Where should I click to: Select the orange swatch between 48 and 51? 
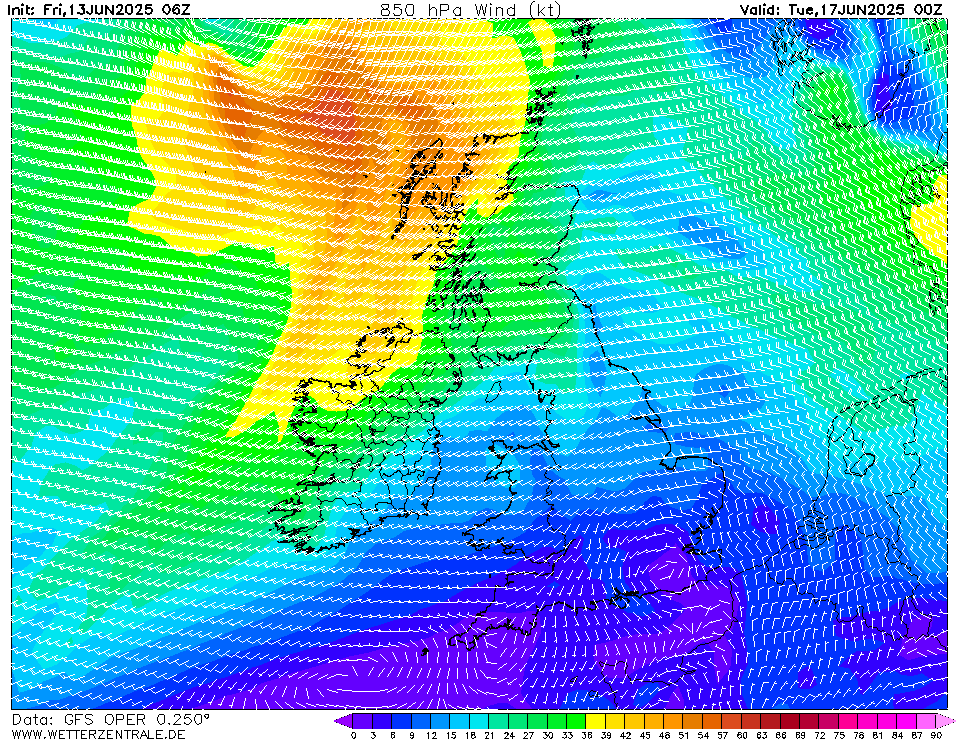pyautogui.click(x=673, y=721)
